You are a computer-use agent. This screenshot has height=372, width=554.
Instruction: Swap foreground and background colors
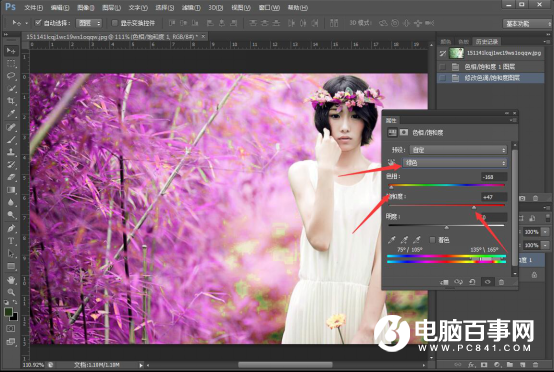point(15,302)
